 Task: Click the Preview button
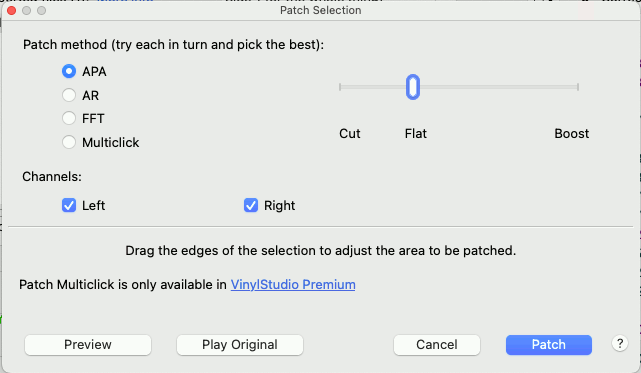click(88, 344)
